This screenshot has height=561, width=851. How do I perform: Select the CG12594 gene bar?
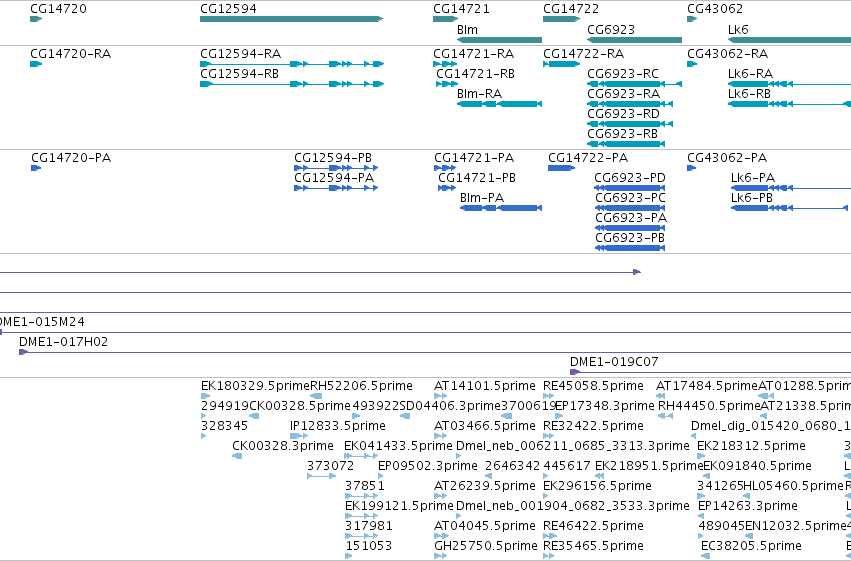[291, 19]
